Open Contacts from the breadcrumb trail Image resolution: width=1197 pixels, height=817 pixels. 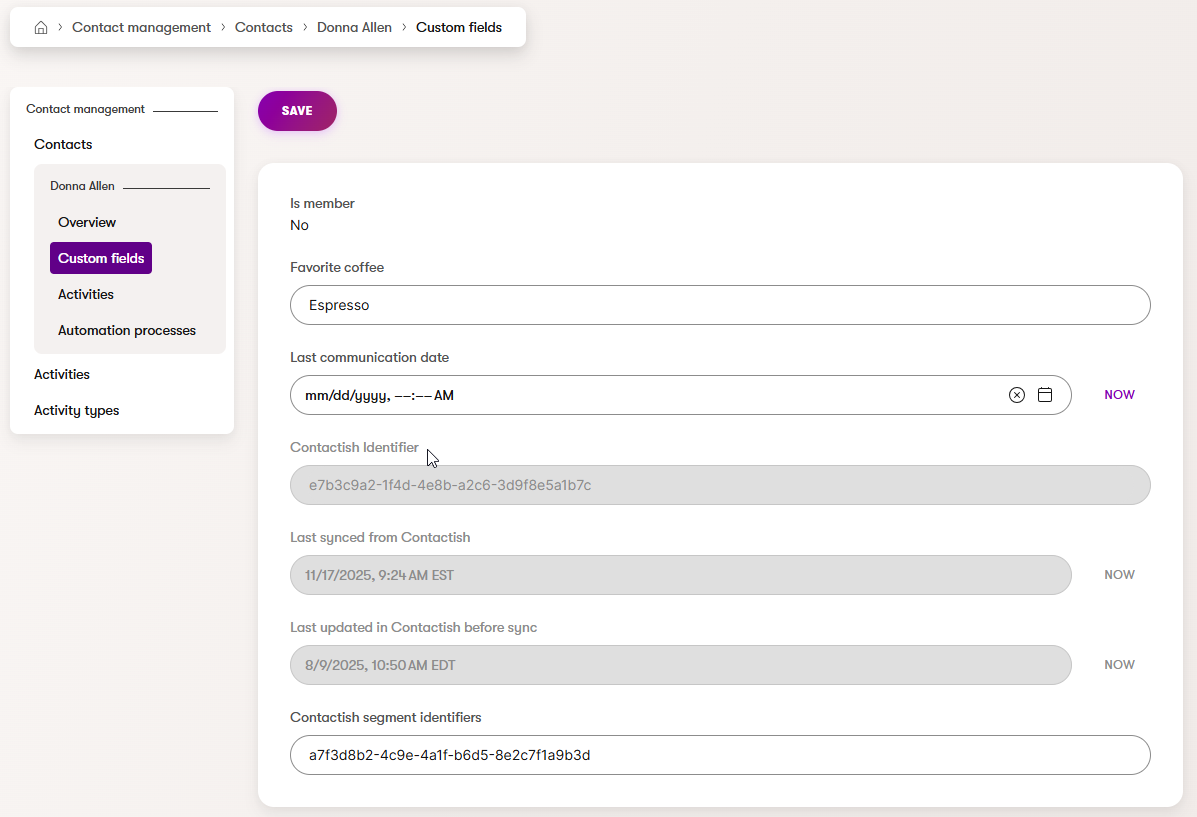pyautogui.click(x=263, y=27)
